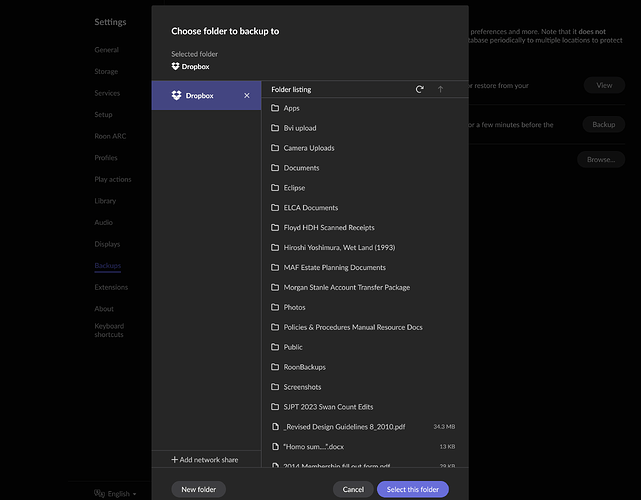The width and height of the screenshot is (641, 500).
Task: Remove Dropbox with the X icon
Action: point(247,96)
